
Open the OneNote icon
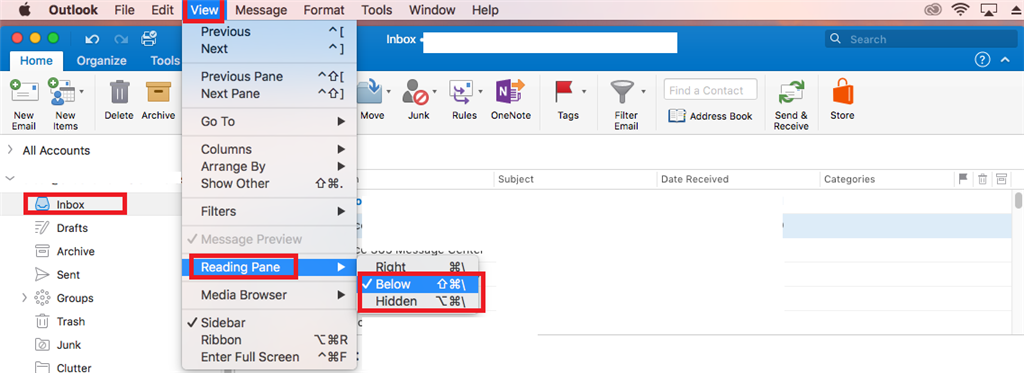[x=510, y=92]
